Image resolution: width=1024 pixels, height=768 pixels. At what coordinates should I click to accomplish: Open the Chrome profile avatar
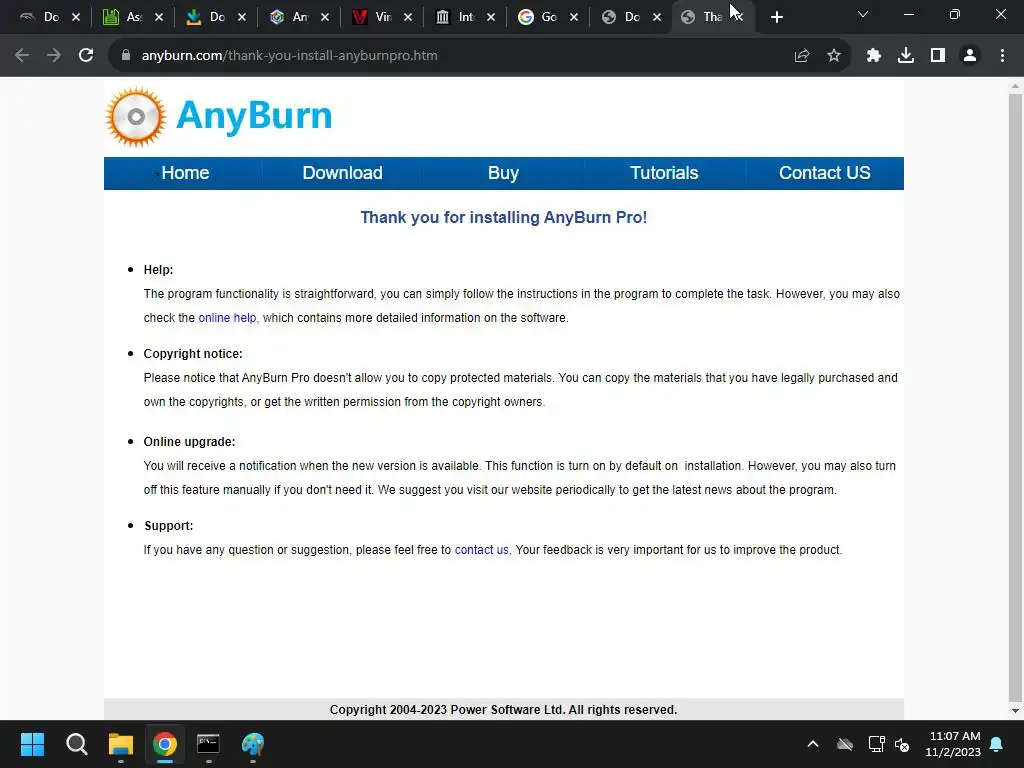click(x=970, y=56)
